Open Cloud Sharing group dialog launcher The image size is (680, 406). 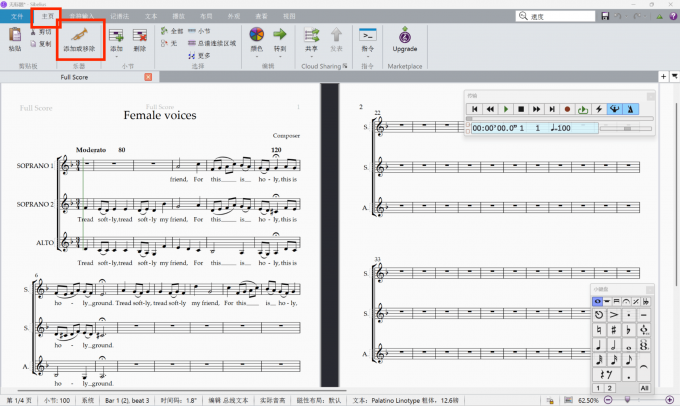[x=345, y=66]
